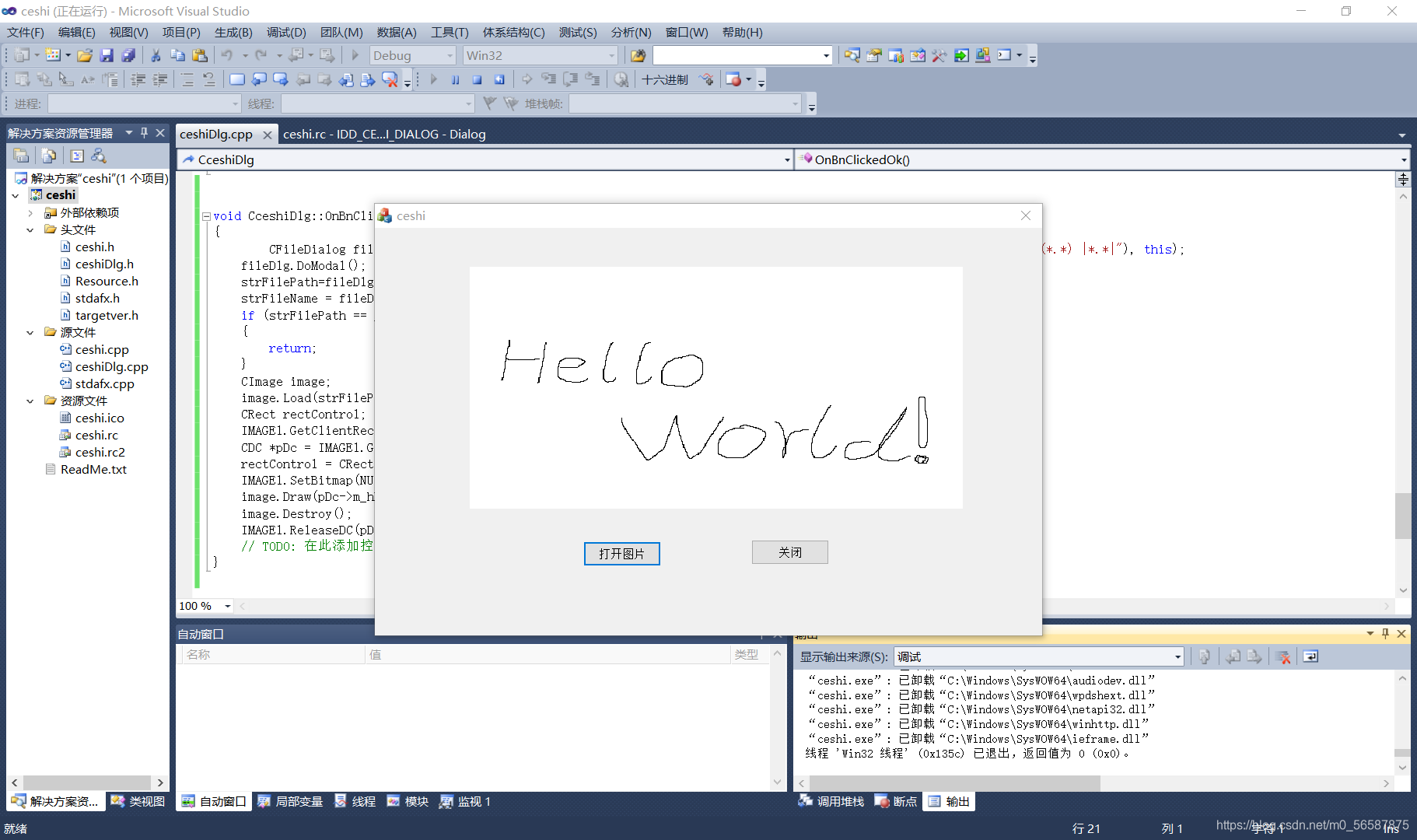1417x840 pixels.
Task: Click the toolbar search combo input field
Action: click(736, 55)
